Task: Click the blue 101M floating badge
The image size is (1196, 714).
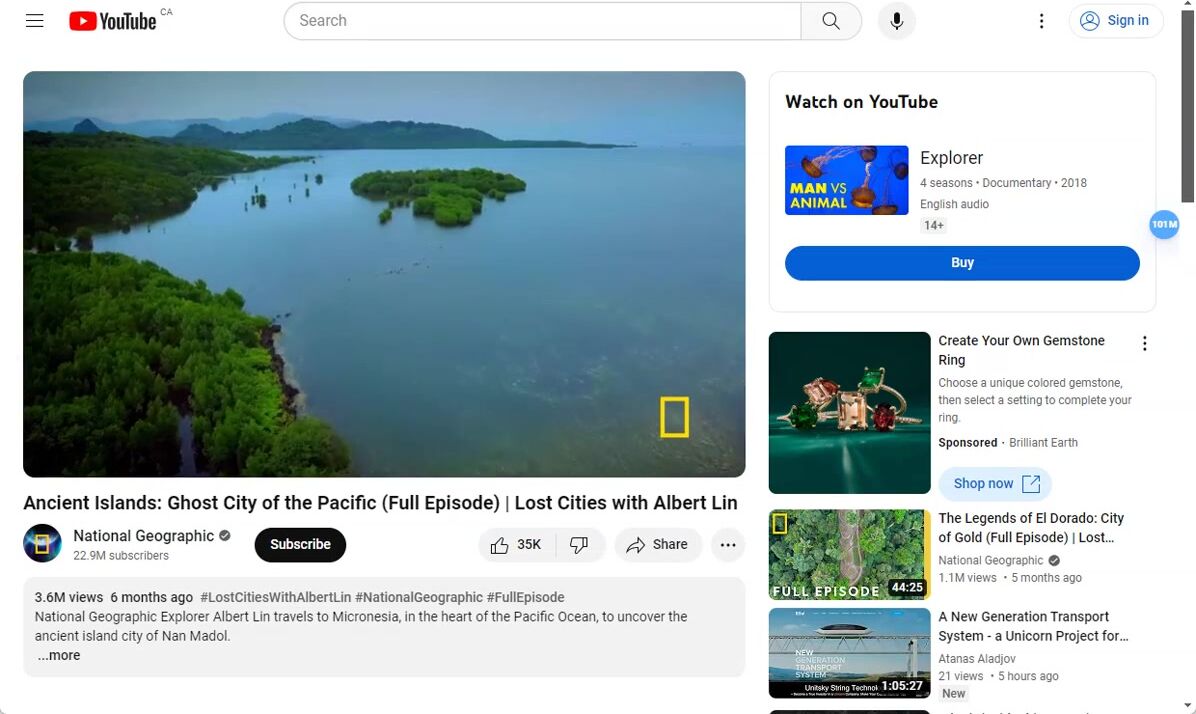Action: click(x=1164, y=224)
